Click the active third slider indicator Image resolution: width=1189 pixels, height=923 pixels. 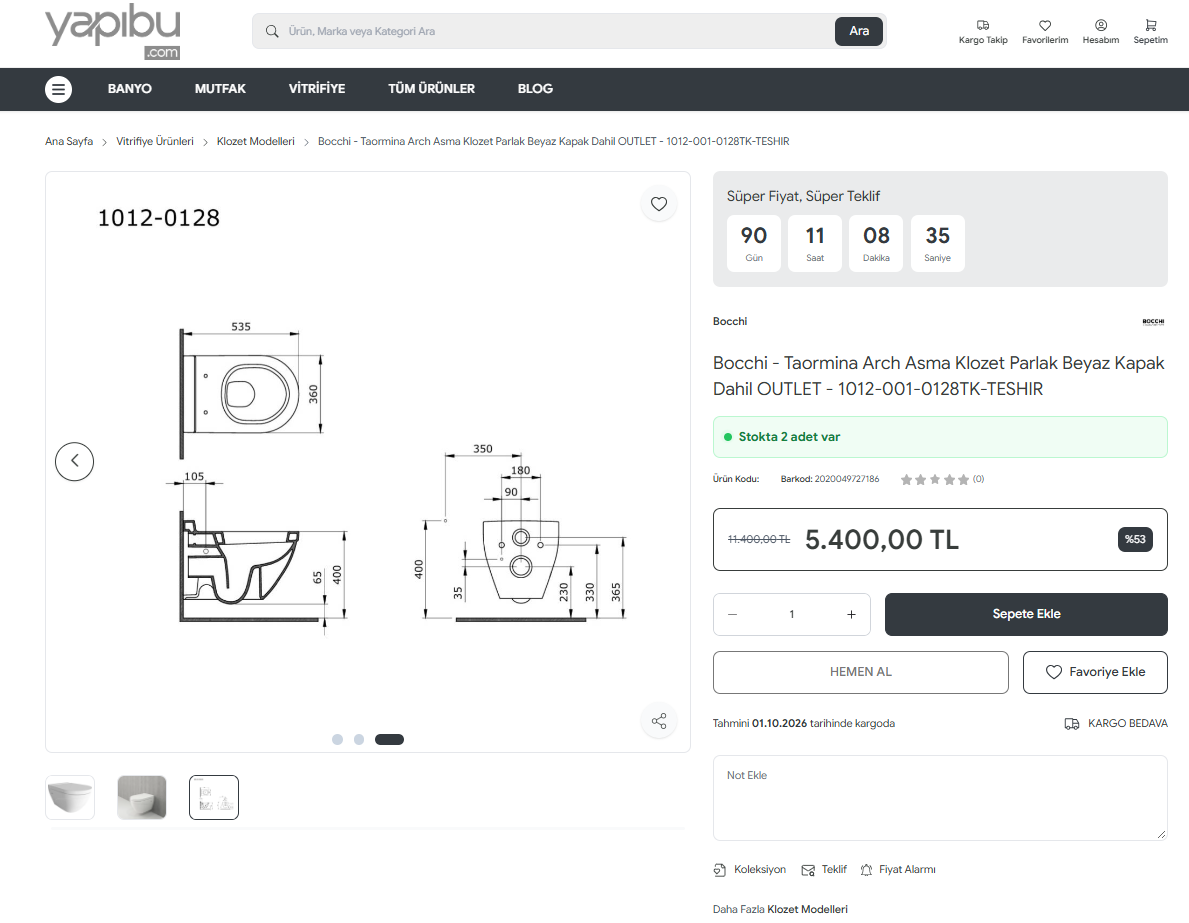[x=389, y=739]
